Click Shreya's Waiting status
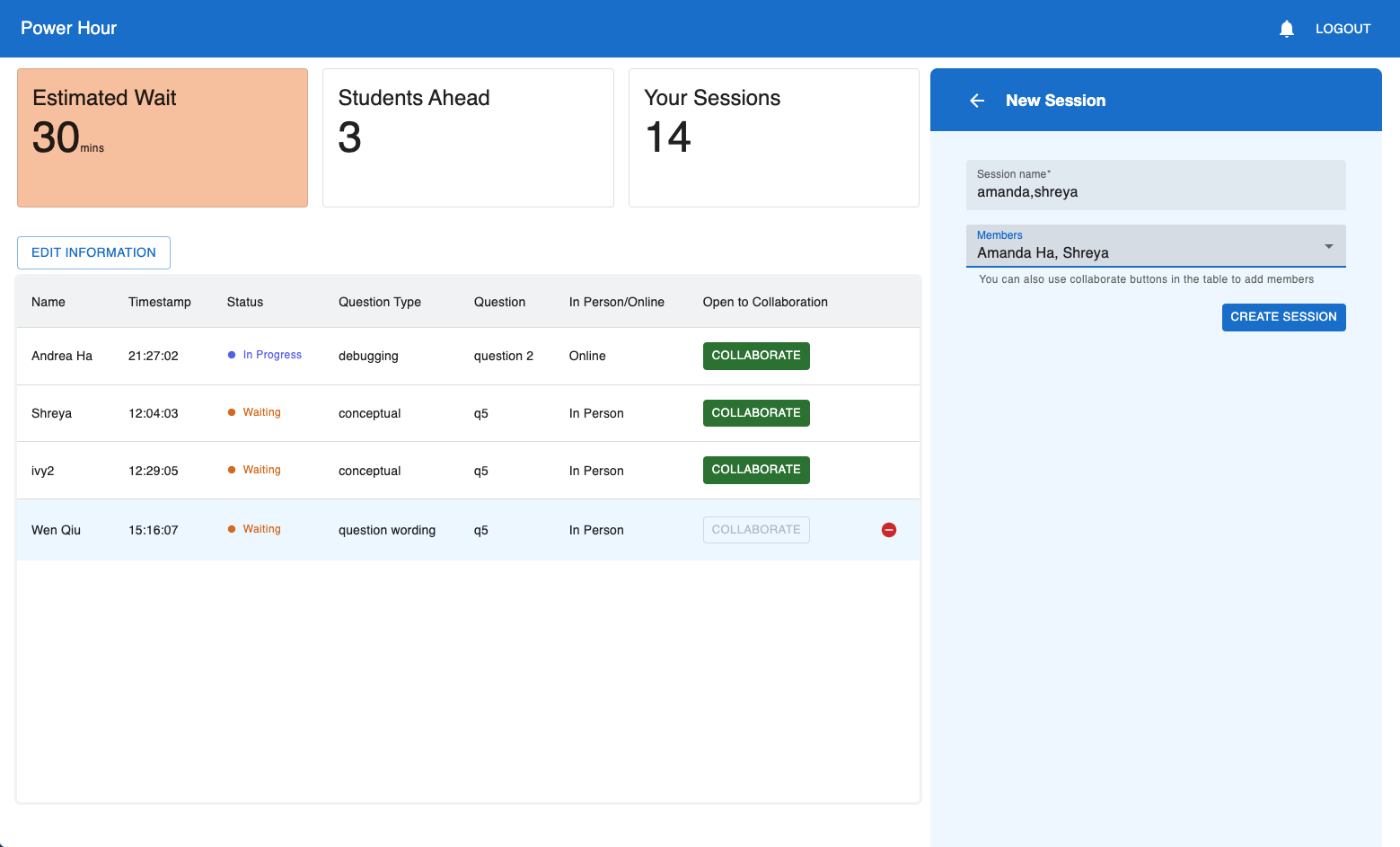The image size is (1400, 847). pyautogui.click(x=254, y=412)
